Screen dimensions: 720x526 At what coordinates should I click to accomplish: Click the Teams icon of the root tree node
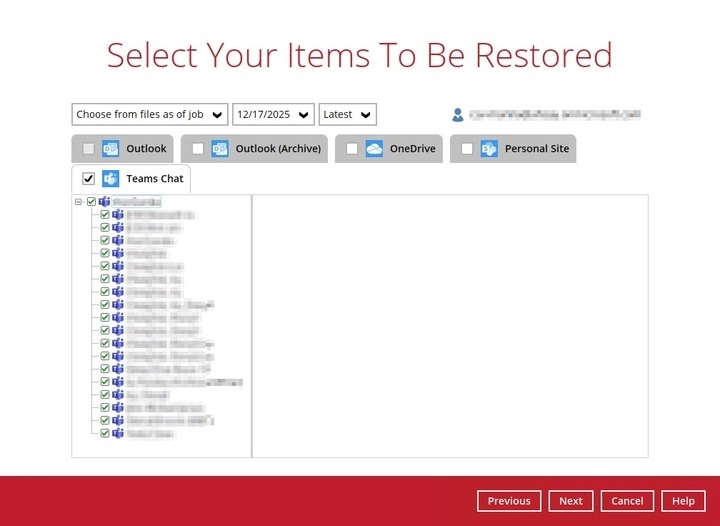click(104, 202)
